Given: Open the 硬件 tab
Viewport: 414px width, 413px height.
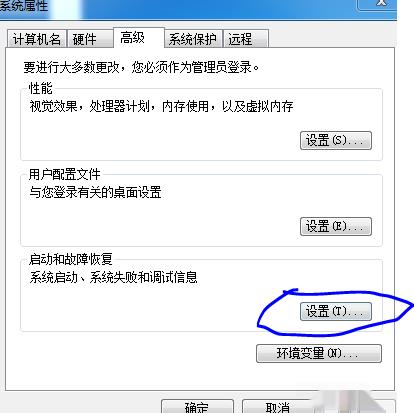Looking at the screenshot, I should [x=89, y=39].
